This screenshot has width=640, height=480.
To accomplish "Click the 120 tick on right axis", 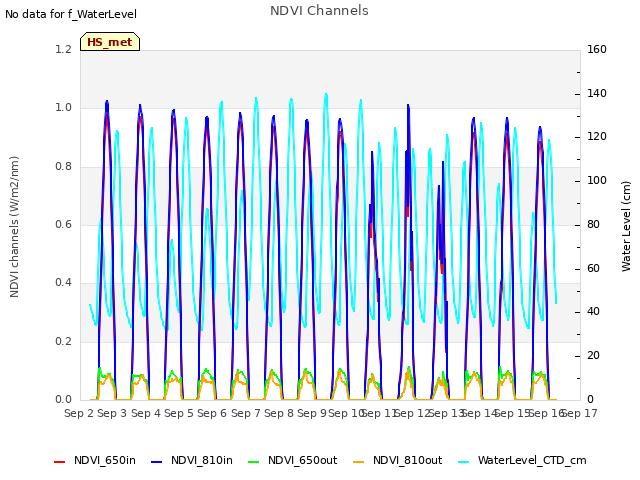I will click(x=597, y=137).
